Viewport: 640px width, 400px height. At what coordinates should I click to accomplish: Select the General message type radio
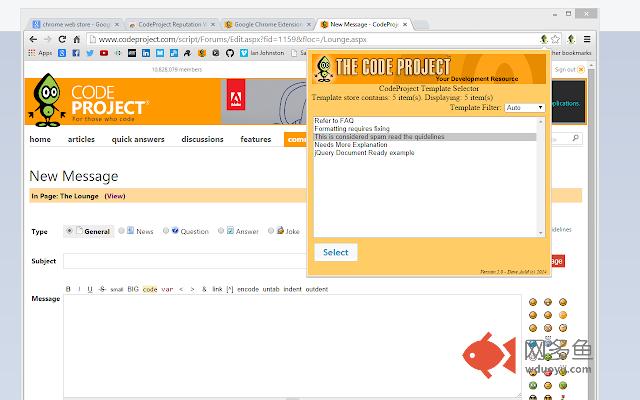69,231
